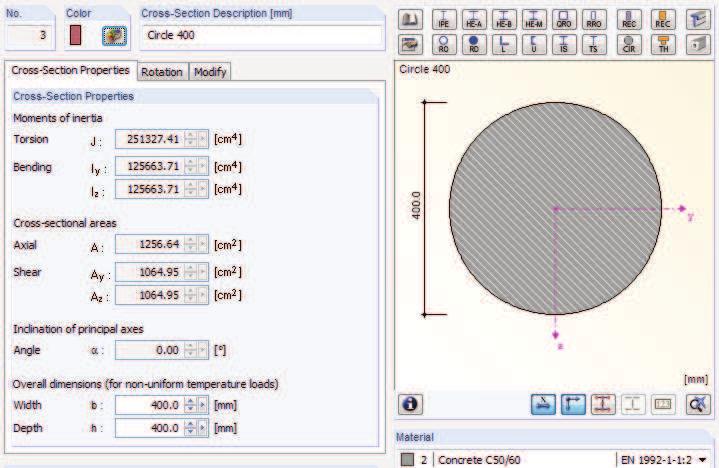This screenshot has width=719, height=468.
Task: Click the Cross-Section Description field Circle 400
Action: pyautogui.click(x=262, y=35)
